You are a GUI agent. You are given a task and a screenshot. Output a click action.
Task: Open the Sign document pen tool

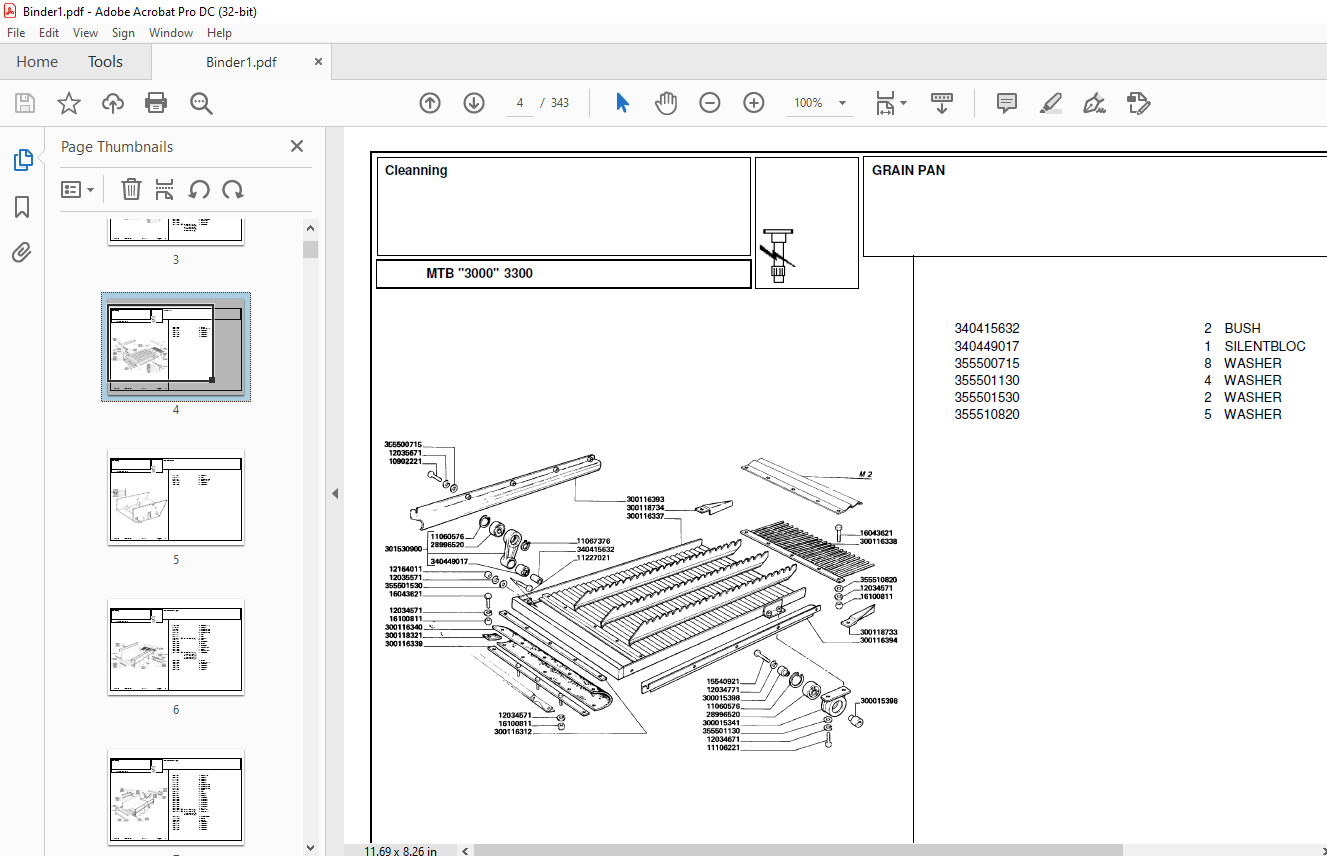[1094, 103]
